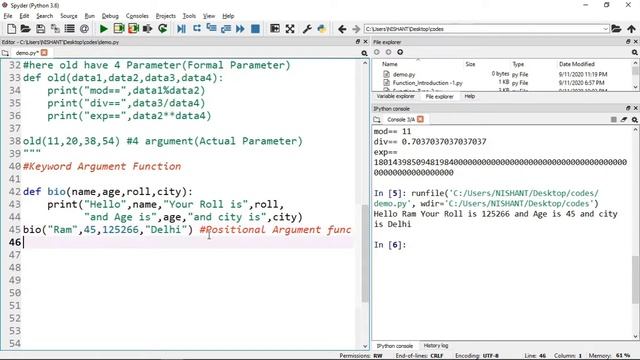The width and height of the screenshot is (640, 360).
Task: File explorer parent directory arrow icon
Action: (x=400, y=52)
